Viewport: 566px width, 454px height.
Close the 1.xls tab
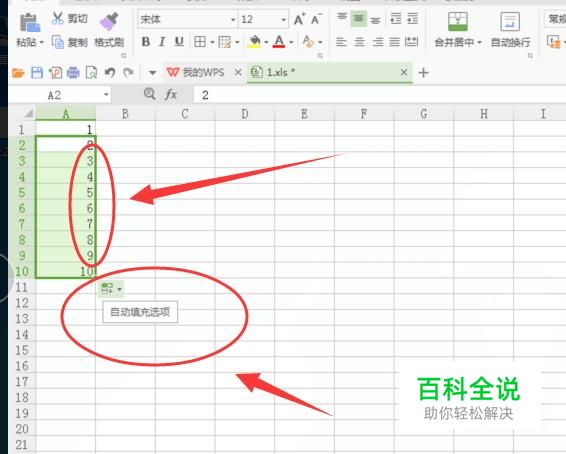coord(404,73)
